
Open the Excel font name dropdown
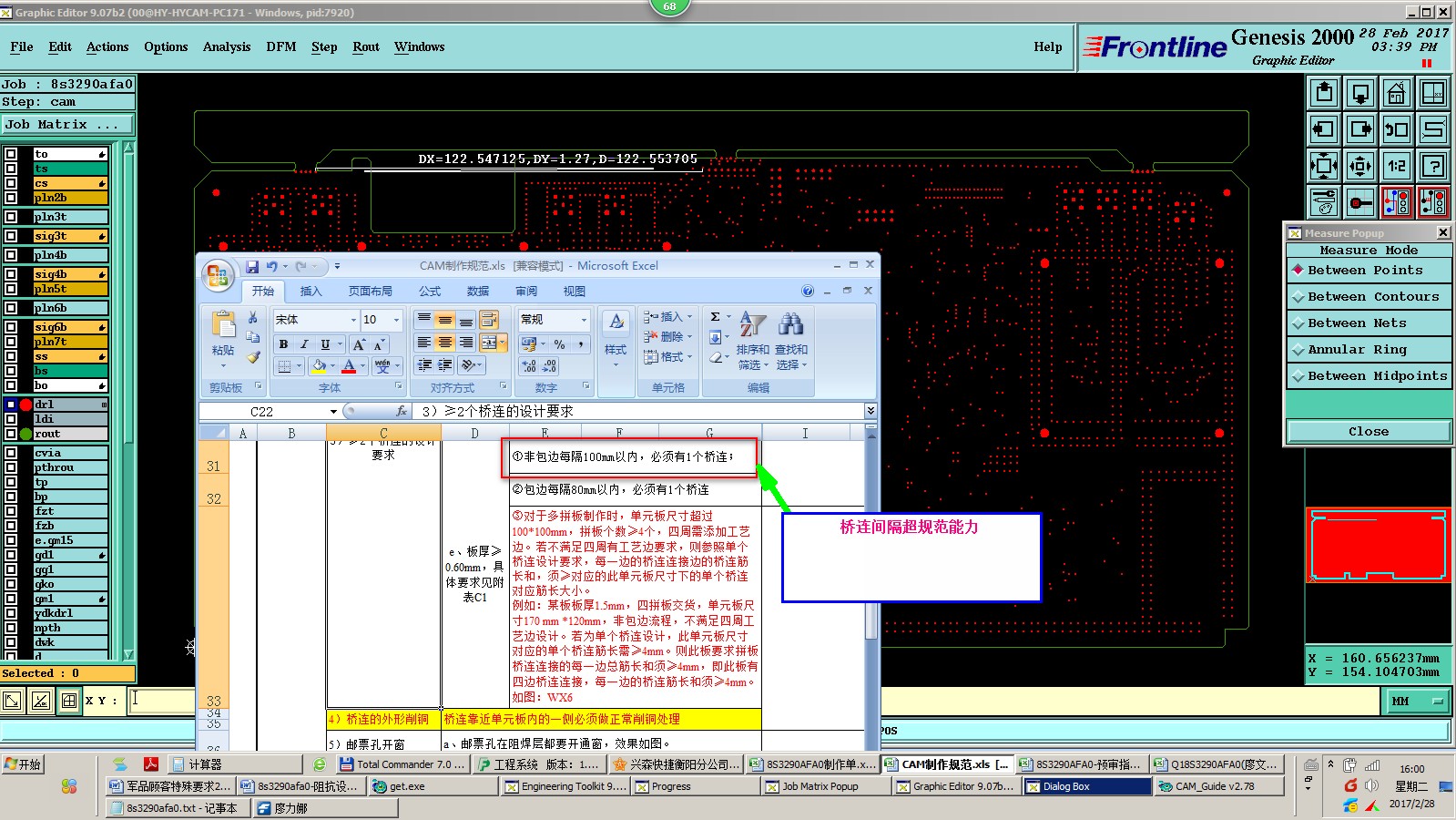[353, 320]
